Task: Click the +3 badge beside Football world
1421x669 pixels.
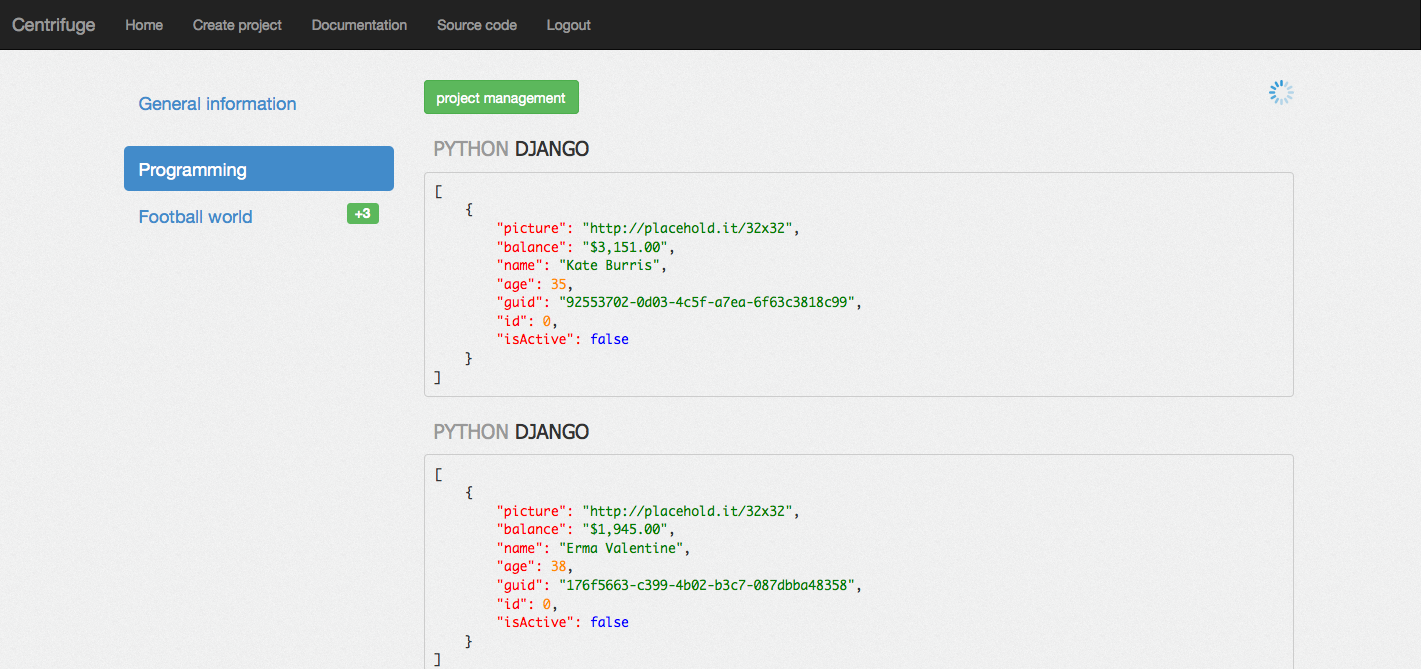Action: (362, 213)
